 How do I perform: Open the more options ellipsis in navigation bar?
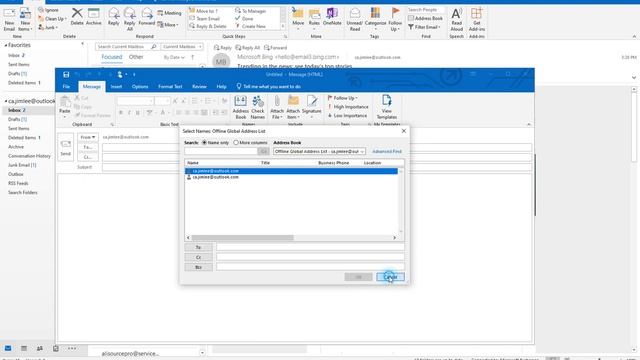click(x=72, y=348)
